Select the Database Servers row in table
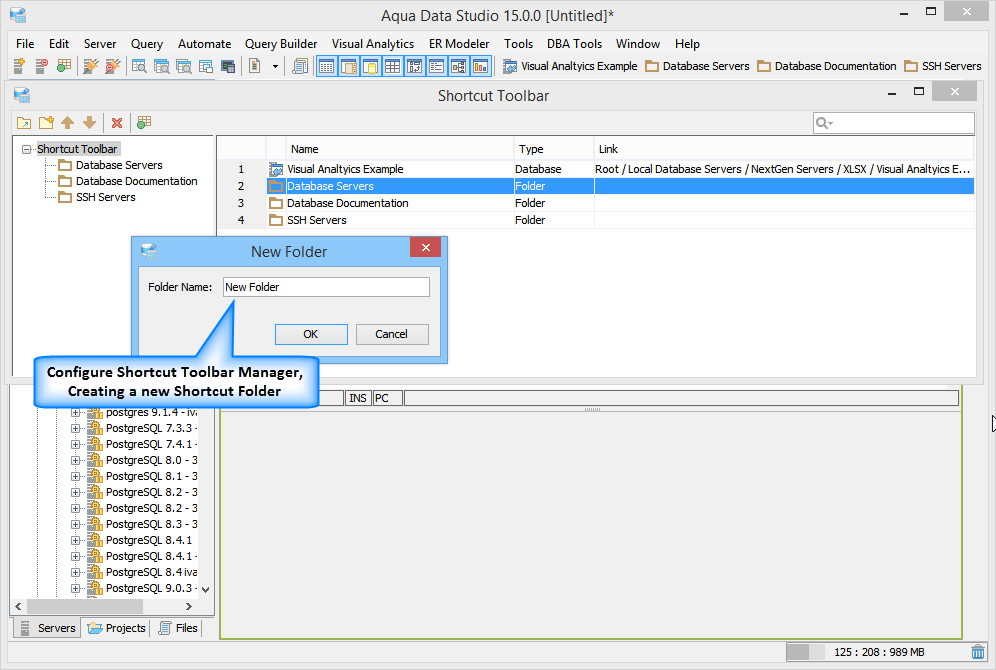996x670 pixels. 595,186
